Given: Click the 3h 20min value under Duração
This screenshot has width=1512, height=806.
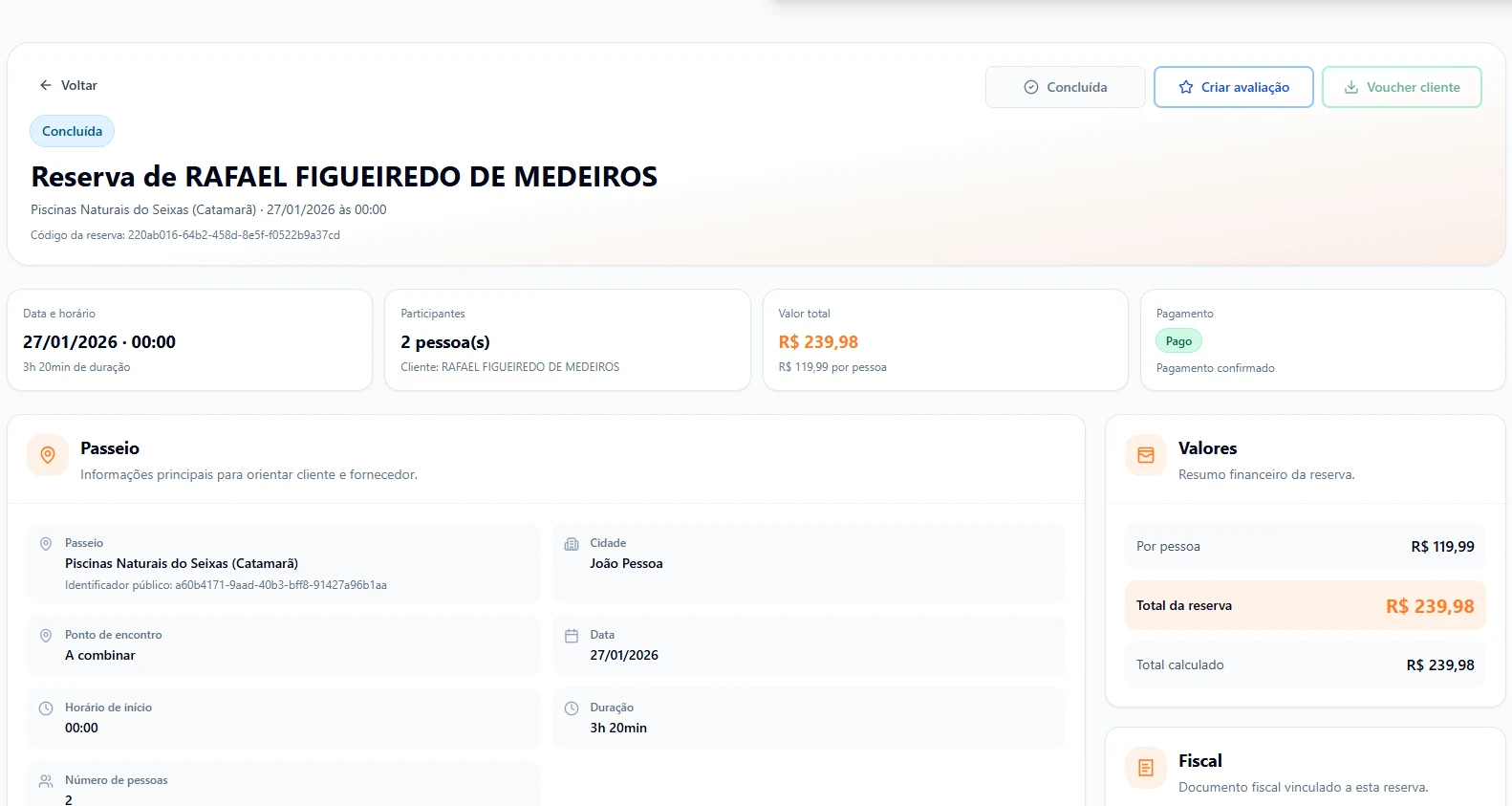Looking at the screenshot, I should pos(618,729).
